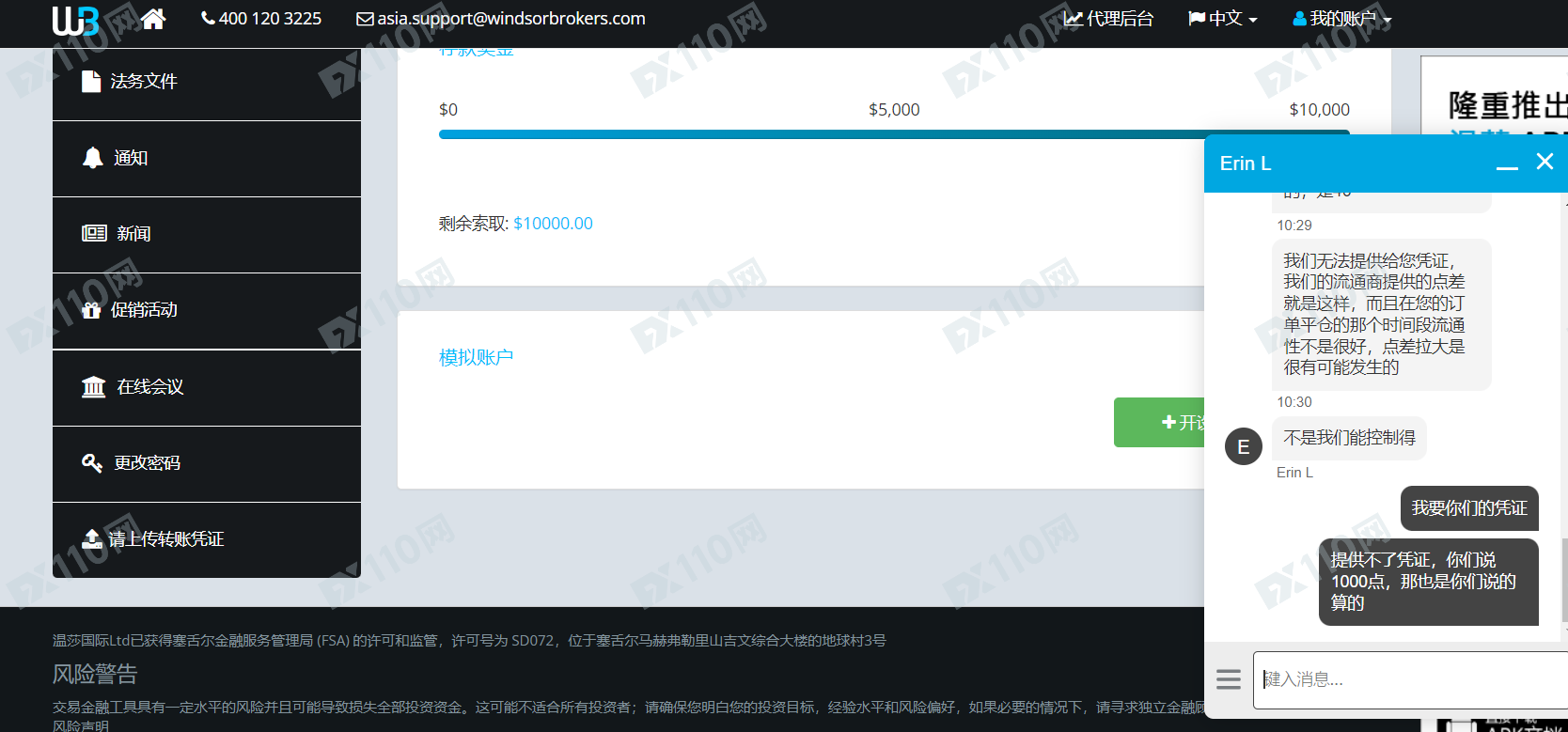The image size is (1568, 732).
Task: Close the Erin L chat window
Action: click(1544, 162)
